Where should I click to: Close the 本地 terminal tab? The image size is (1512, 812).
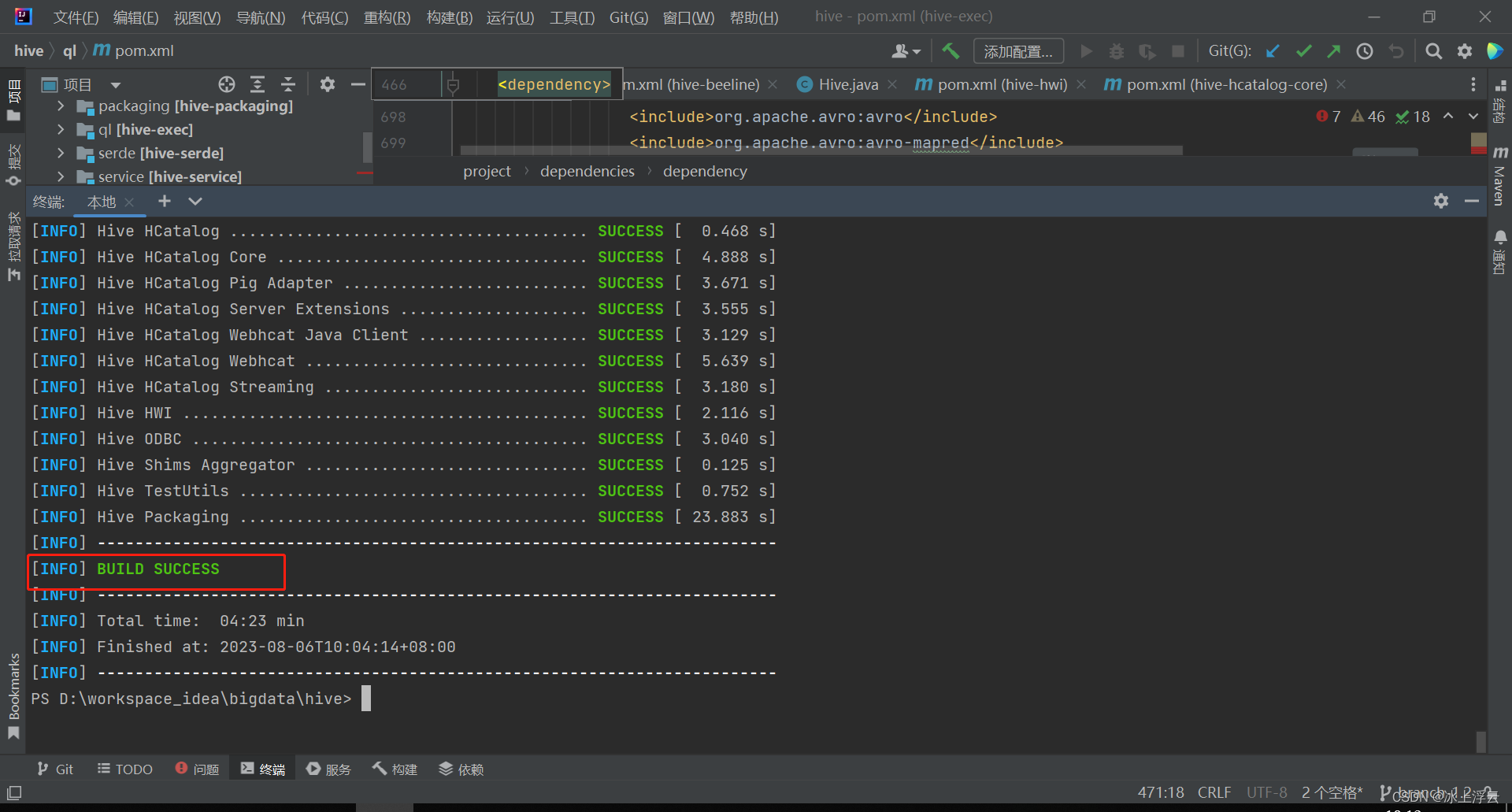(130, 202)
